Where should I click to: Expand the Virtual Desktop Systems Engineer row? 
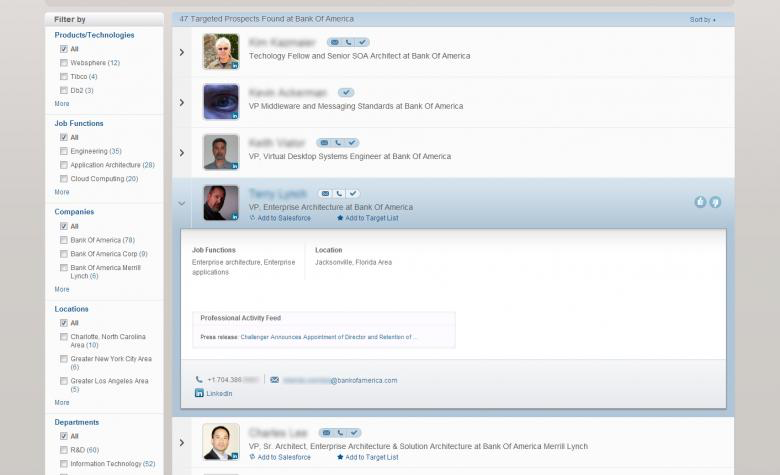182,153
